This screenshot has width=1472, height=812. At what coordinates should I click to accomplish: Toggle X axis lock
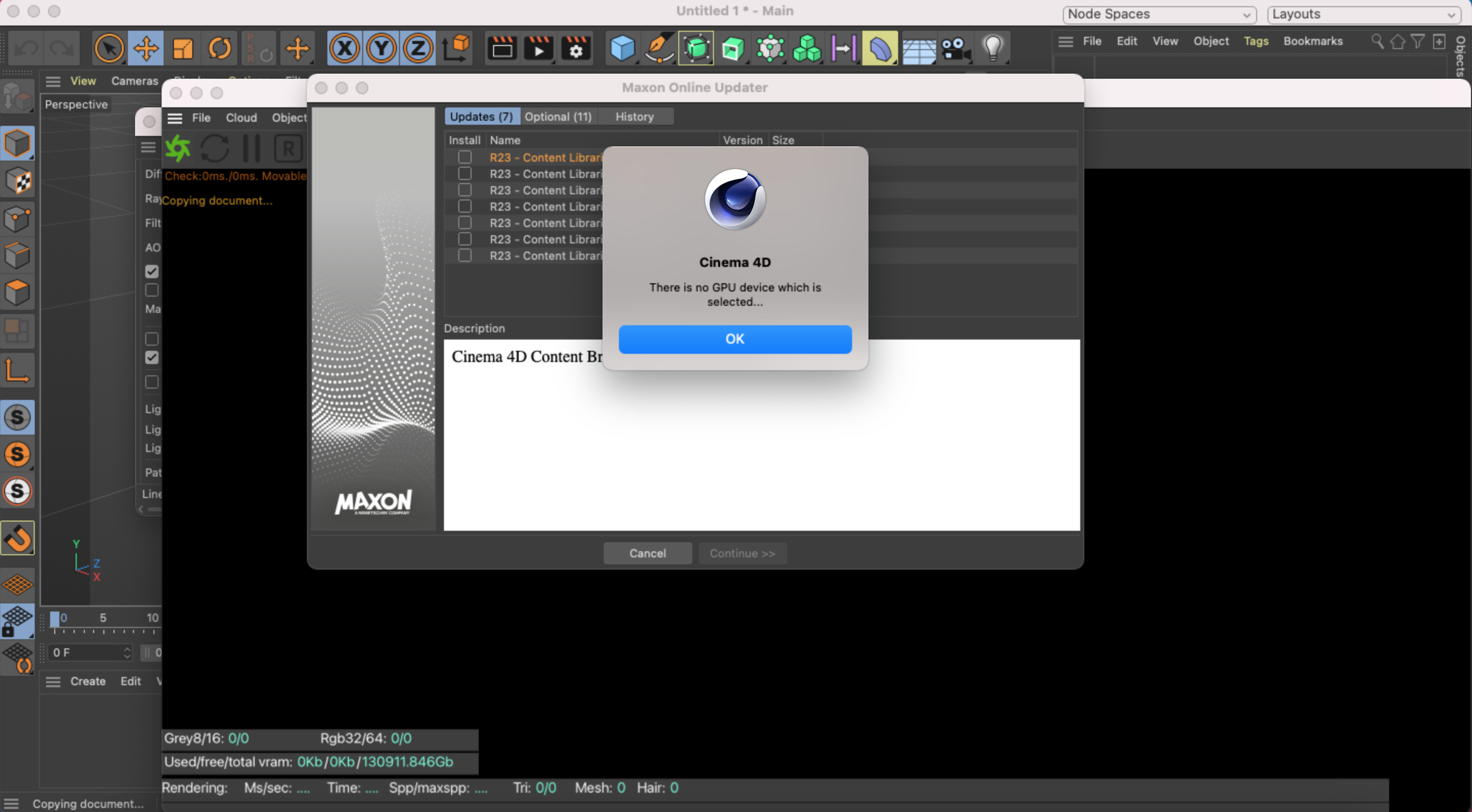pyautogui.click(x=344, y=49)
